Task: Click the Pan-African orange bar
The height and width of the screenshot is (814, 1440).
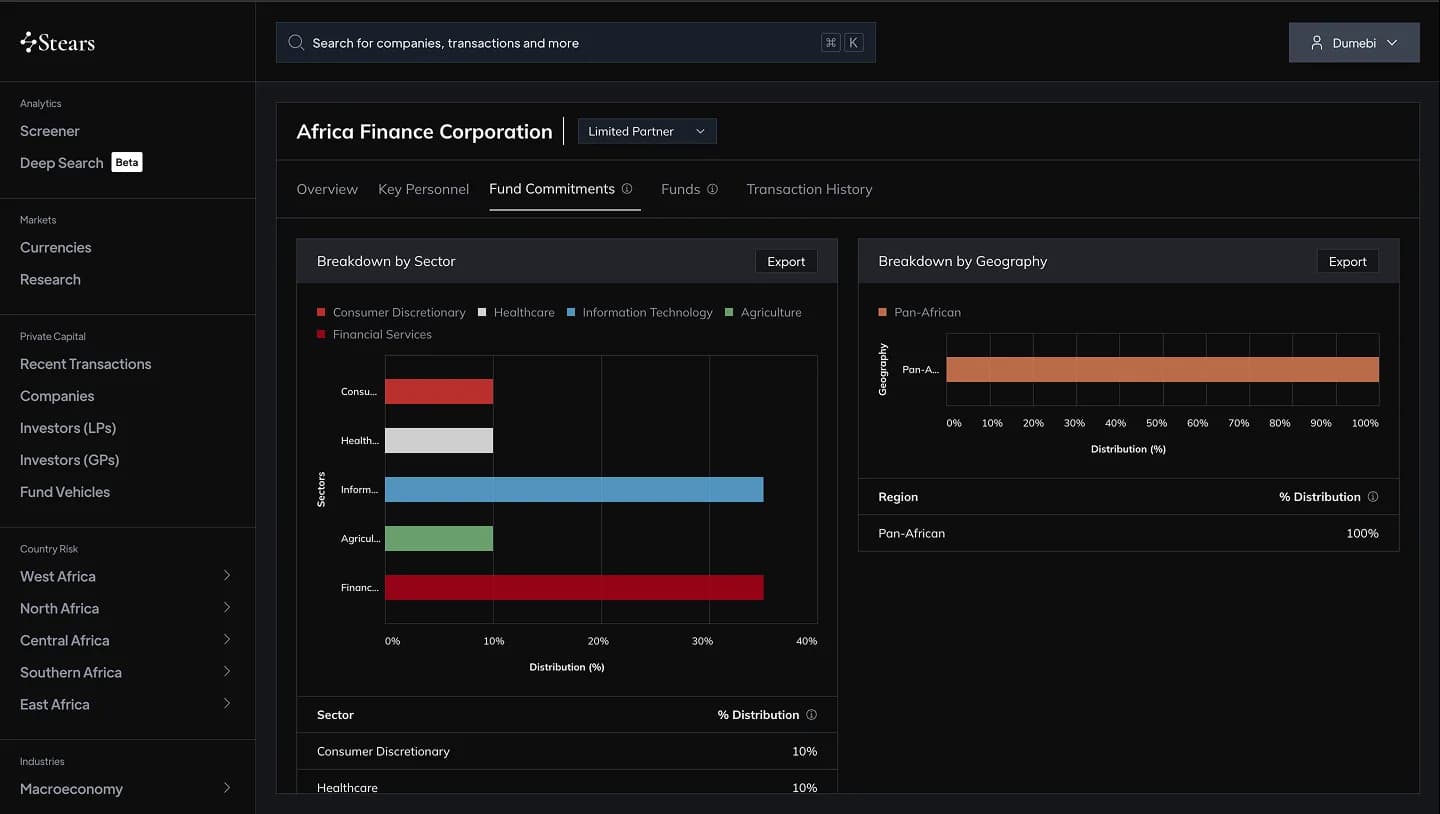Action: [1163, 369]
